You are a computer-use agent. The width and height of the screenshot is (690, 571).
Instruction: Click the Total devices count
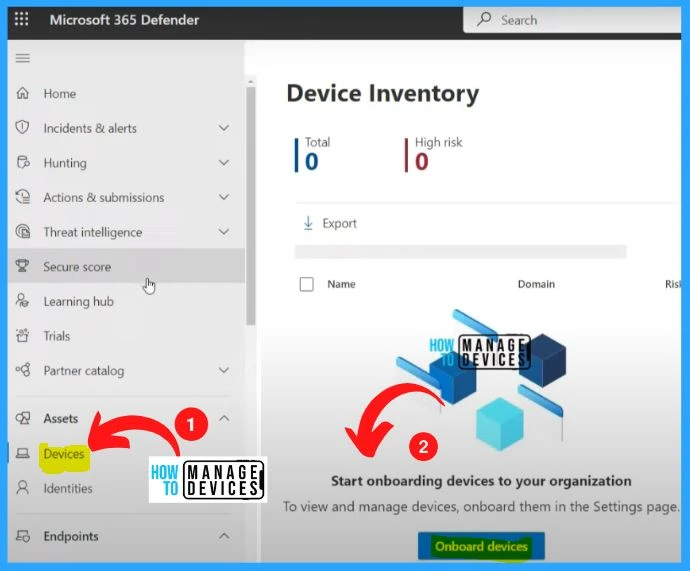(x=312, y=161)
